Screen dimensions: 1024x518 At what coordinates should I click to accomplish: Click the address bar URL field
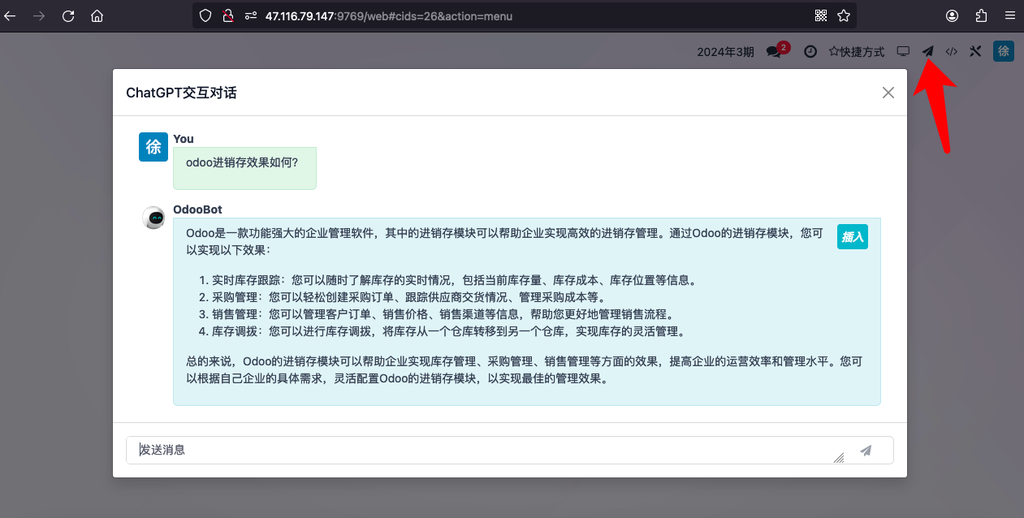tap(524, 16)
